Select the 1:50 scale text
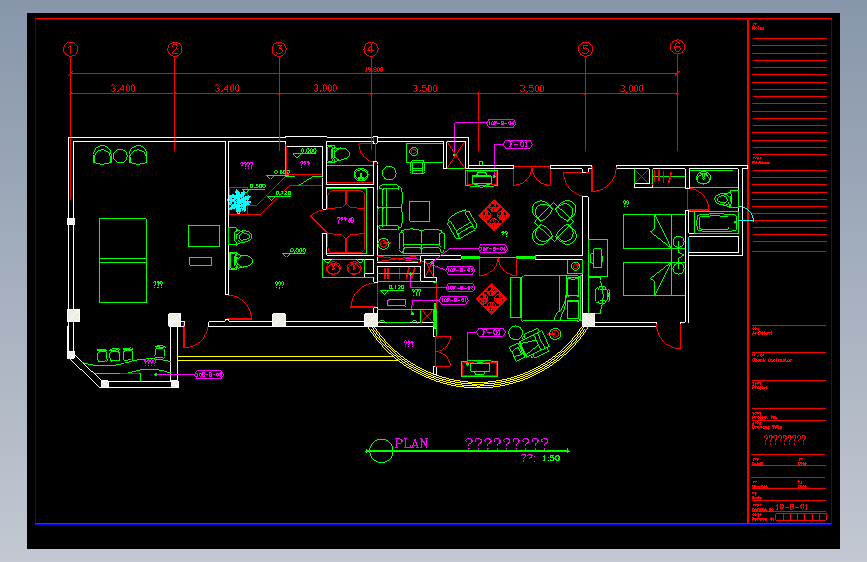Screen dimensions: 867x562 (551, 458)
